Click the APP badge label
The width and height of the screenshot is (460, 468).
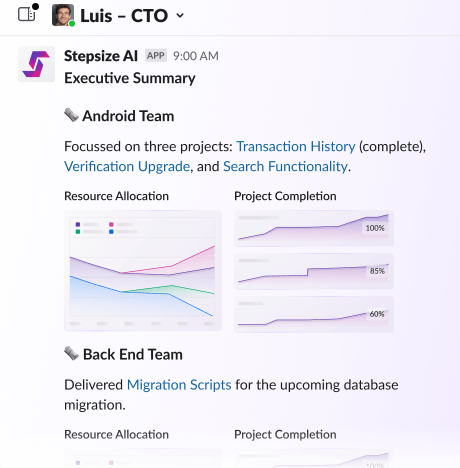pyautogui.click(x=156, y=56)
